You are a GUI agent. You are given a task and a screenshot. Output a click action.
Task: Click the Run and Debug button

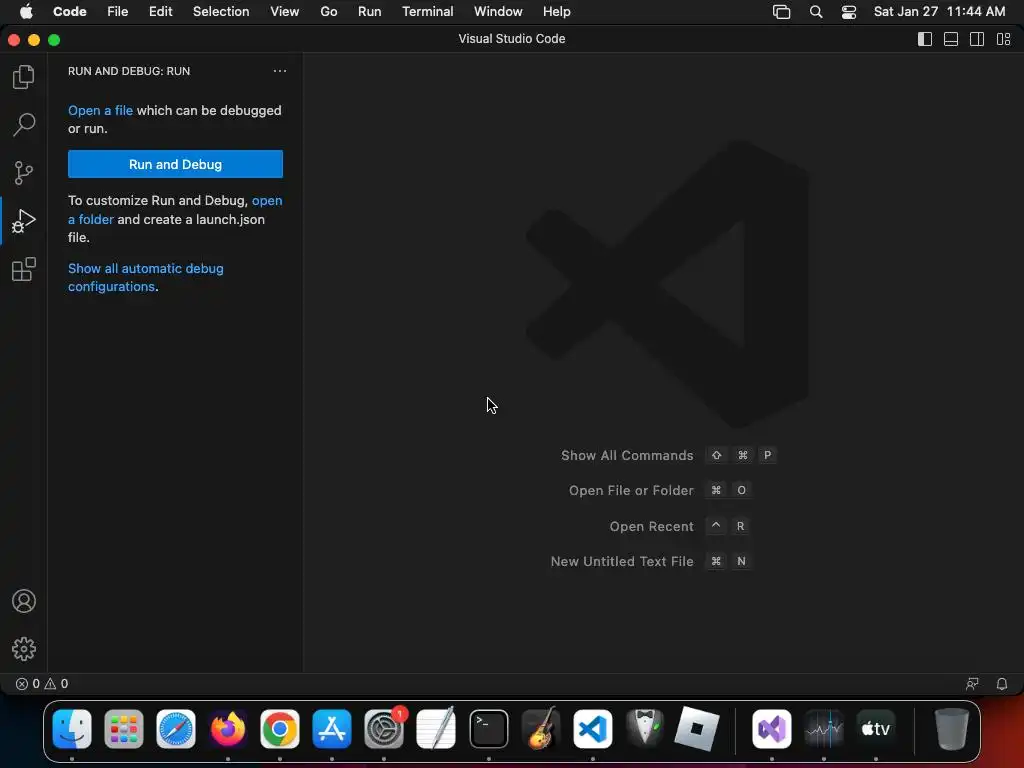click(175, 164)
